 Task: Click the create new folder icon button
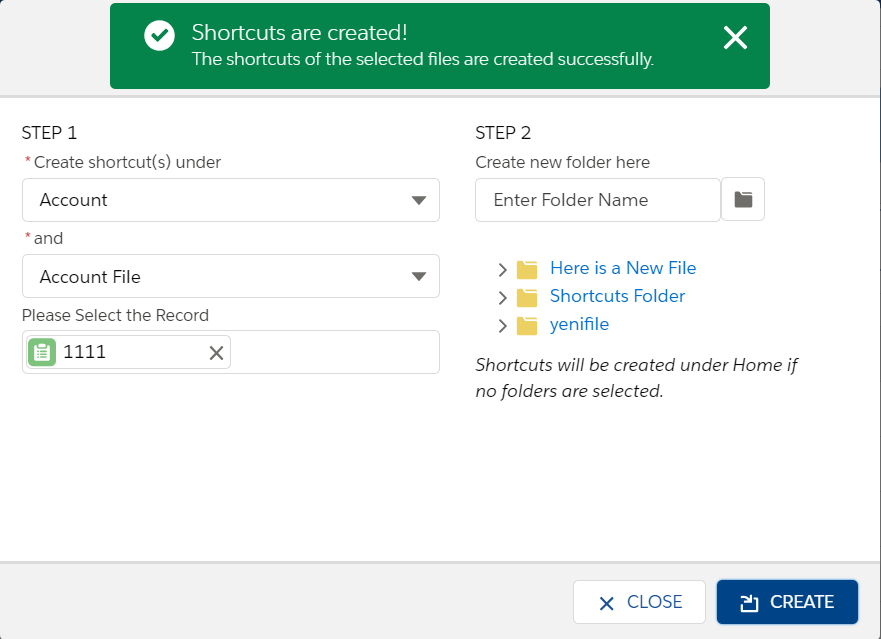(x=743, y=200)
